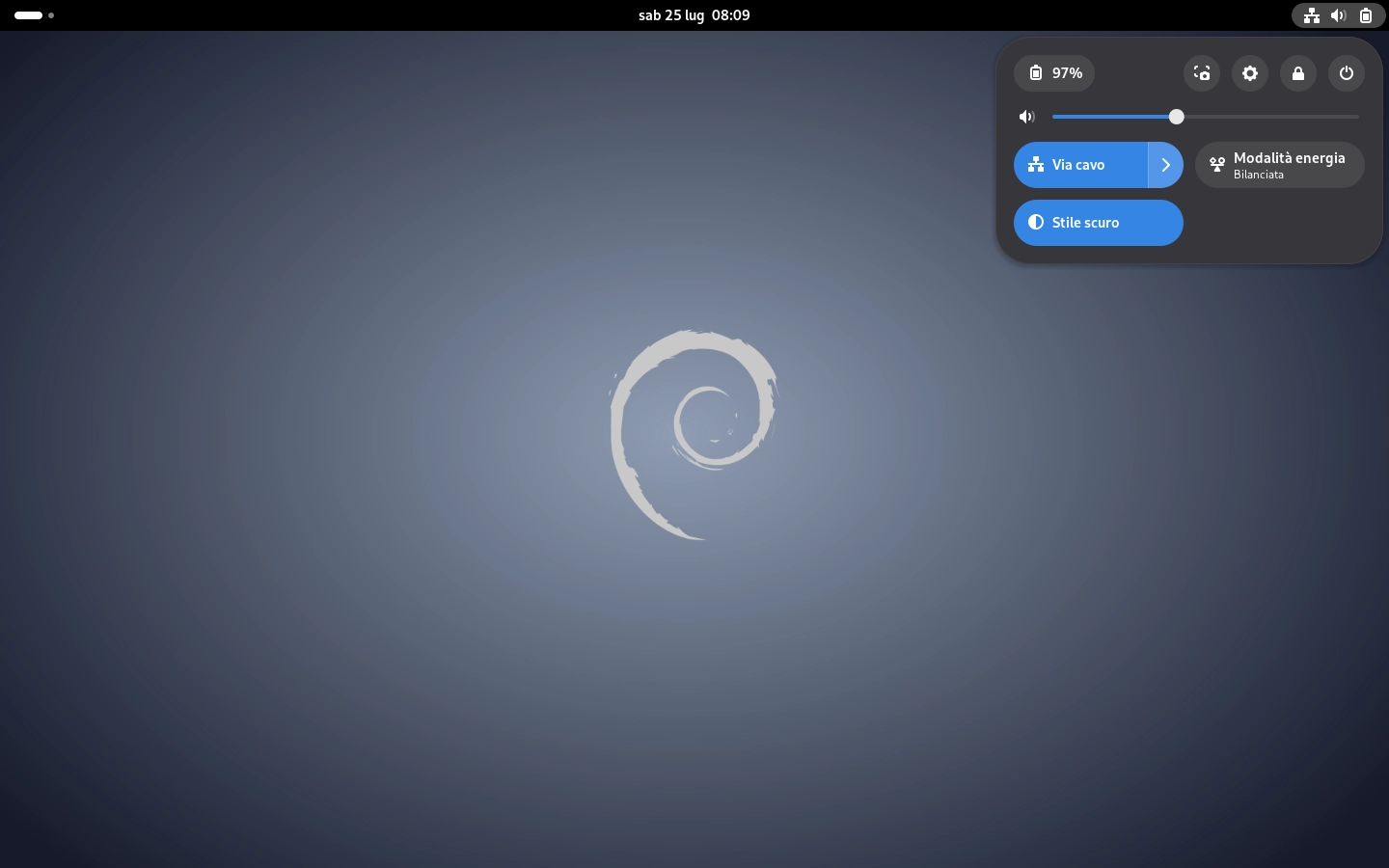Lock the screen with the padlock icon

click(1298, 73)
